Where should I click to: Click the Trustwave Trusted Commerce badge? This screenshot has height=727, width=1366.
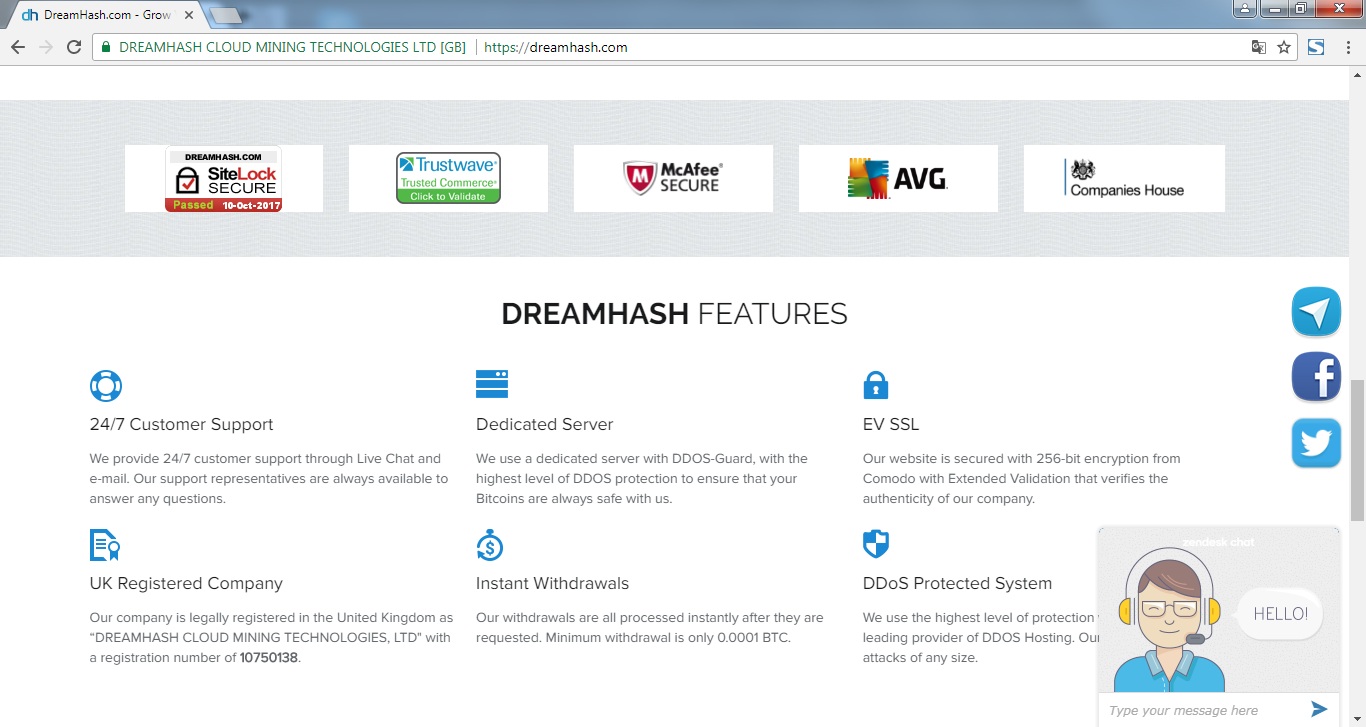pyautogui.click(x=448, y=178)
